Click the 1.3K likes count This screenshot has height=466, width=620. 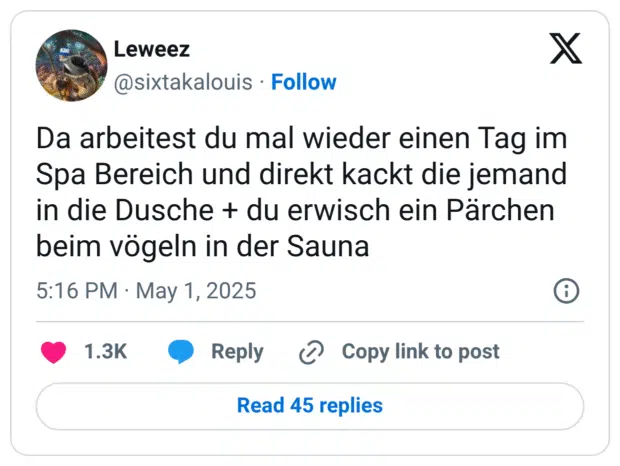104,352
